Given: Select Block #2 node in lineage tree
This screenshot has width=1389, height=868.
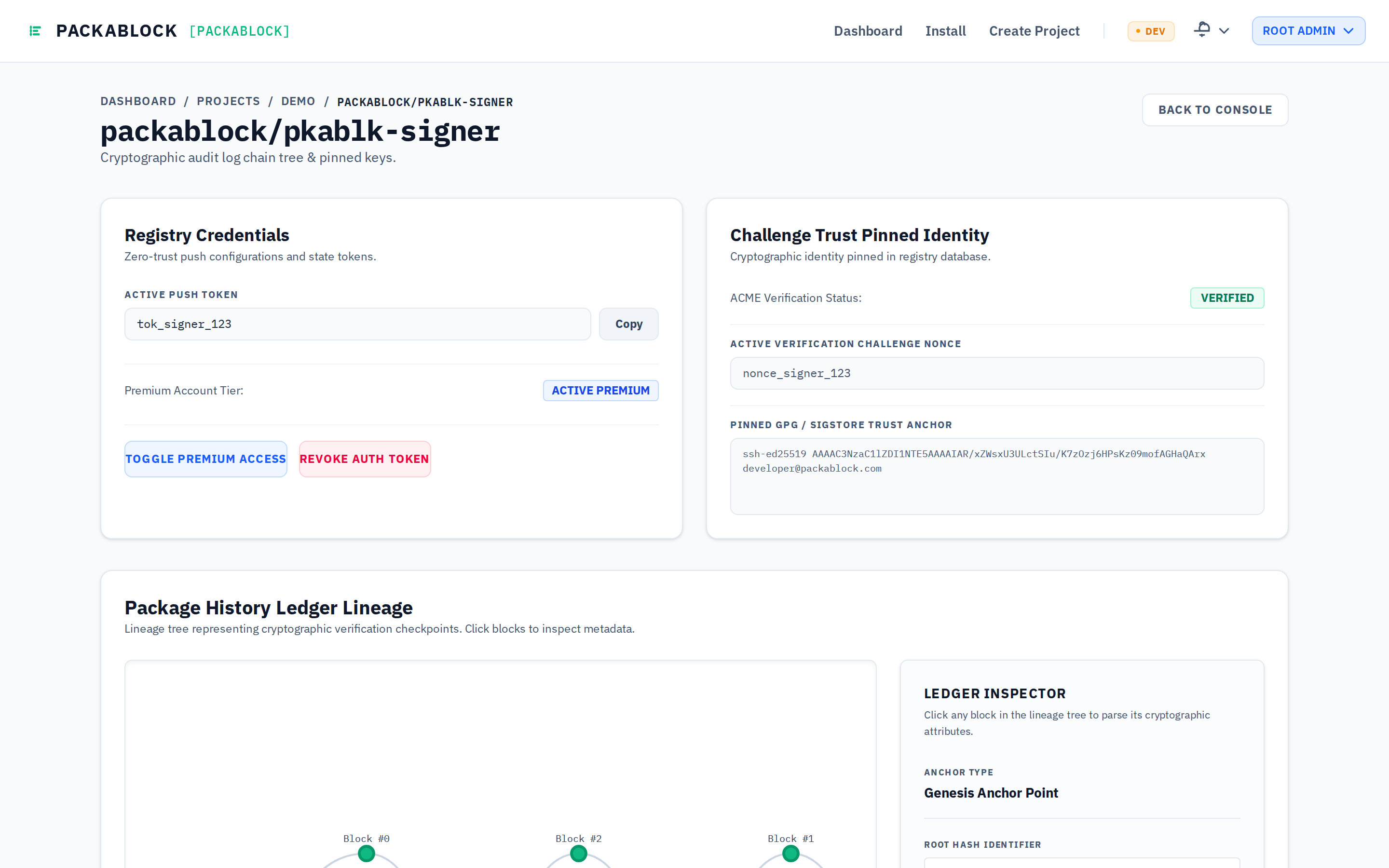Looking at the screenshot, I should pyautogui.click(x=579, y=854).
